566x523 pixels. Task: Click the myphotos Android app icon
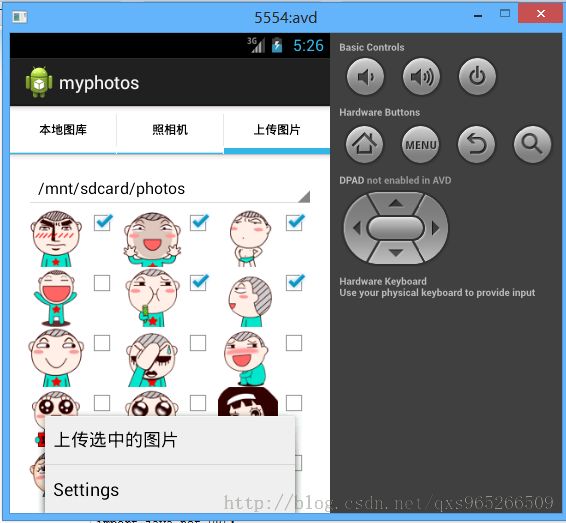(39, 82)
